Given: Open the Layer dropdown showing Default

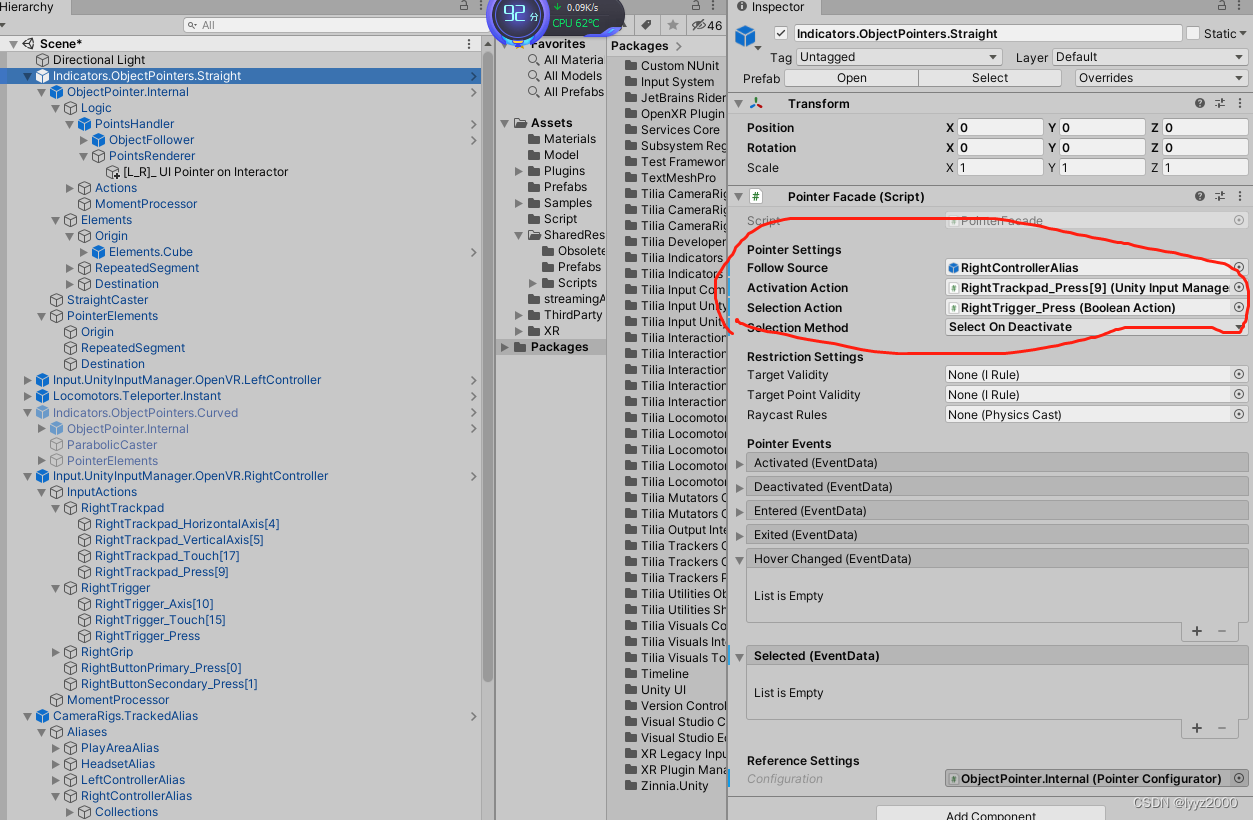Looking at the screenshot, I should pos(1150,57).
